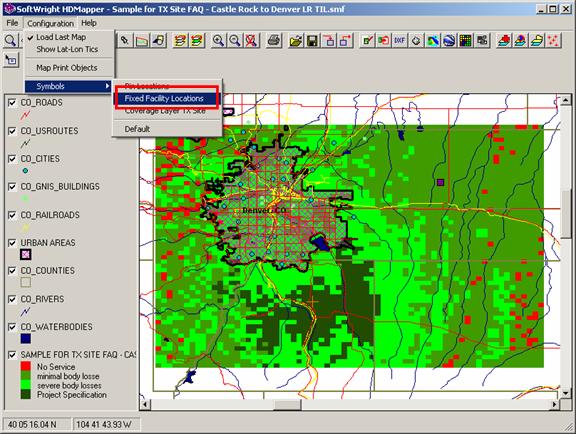Click the yellow layer stack toolbar icon
The image size is (576, 434).
(537, 40)
